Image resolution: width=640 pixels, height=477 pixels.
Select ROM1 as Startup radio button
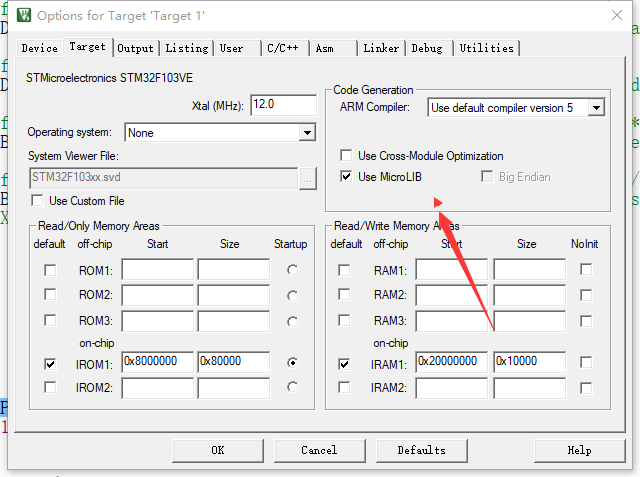pos(292,270)
